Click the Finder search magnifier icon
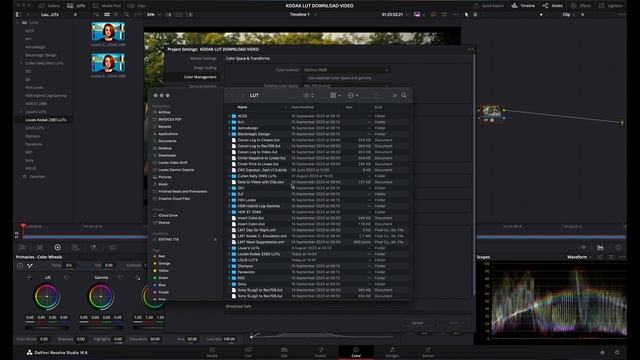640x360 pixels. (404, 95)
